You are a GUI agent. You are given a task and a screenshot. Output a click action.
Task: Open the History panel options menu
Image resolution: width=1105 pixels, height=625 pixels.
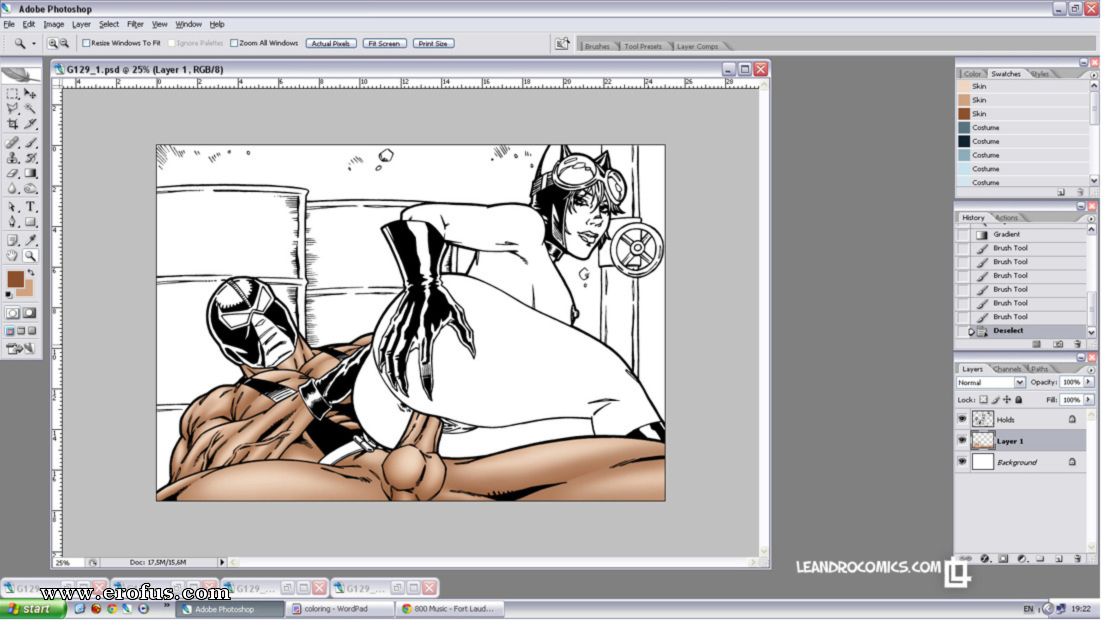(x=1091, y=218)
